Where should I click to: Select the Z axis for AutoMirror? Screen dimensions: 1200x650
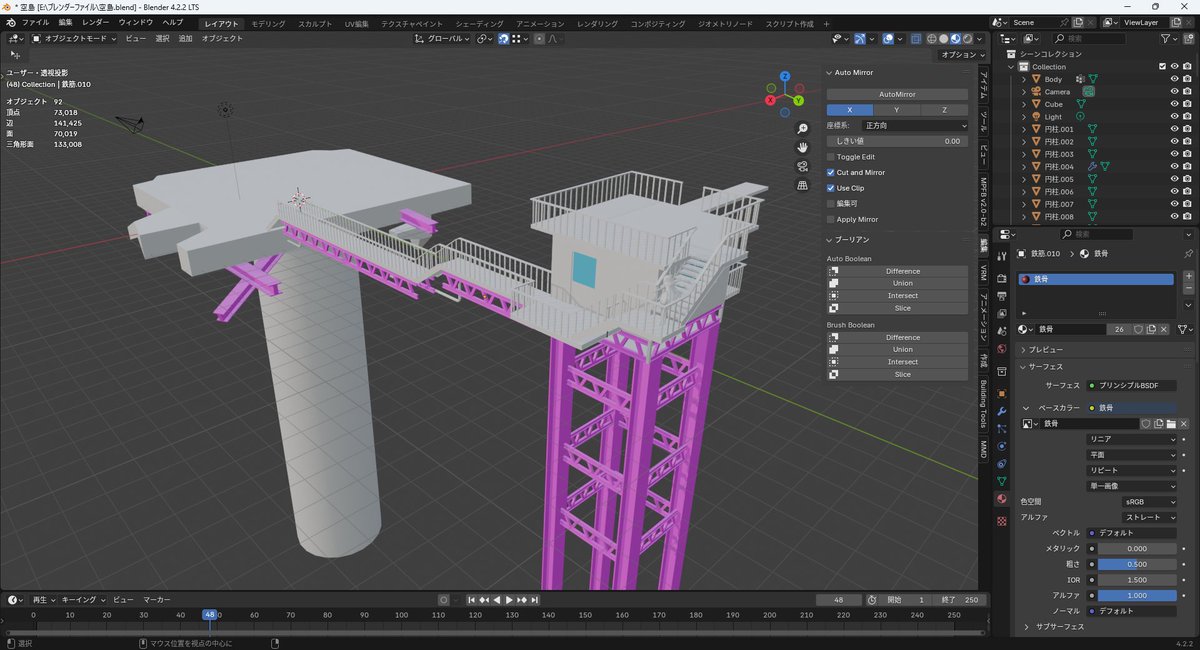tap(945, 110)
